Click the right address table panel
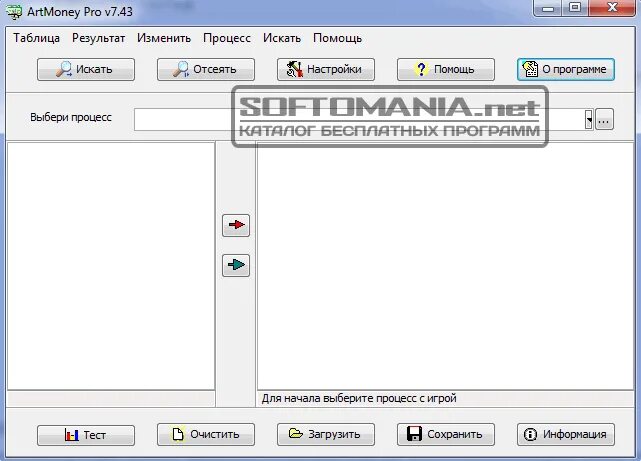 pos(445,266)
